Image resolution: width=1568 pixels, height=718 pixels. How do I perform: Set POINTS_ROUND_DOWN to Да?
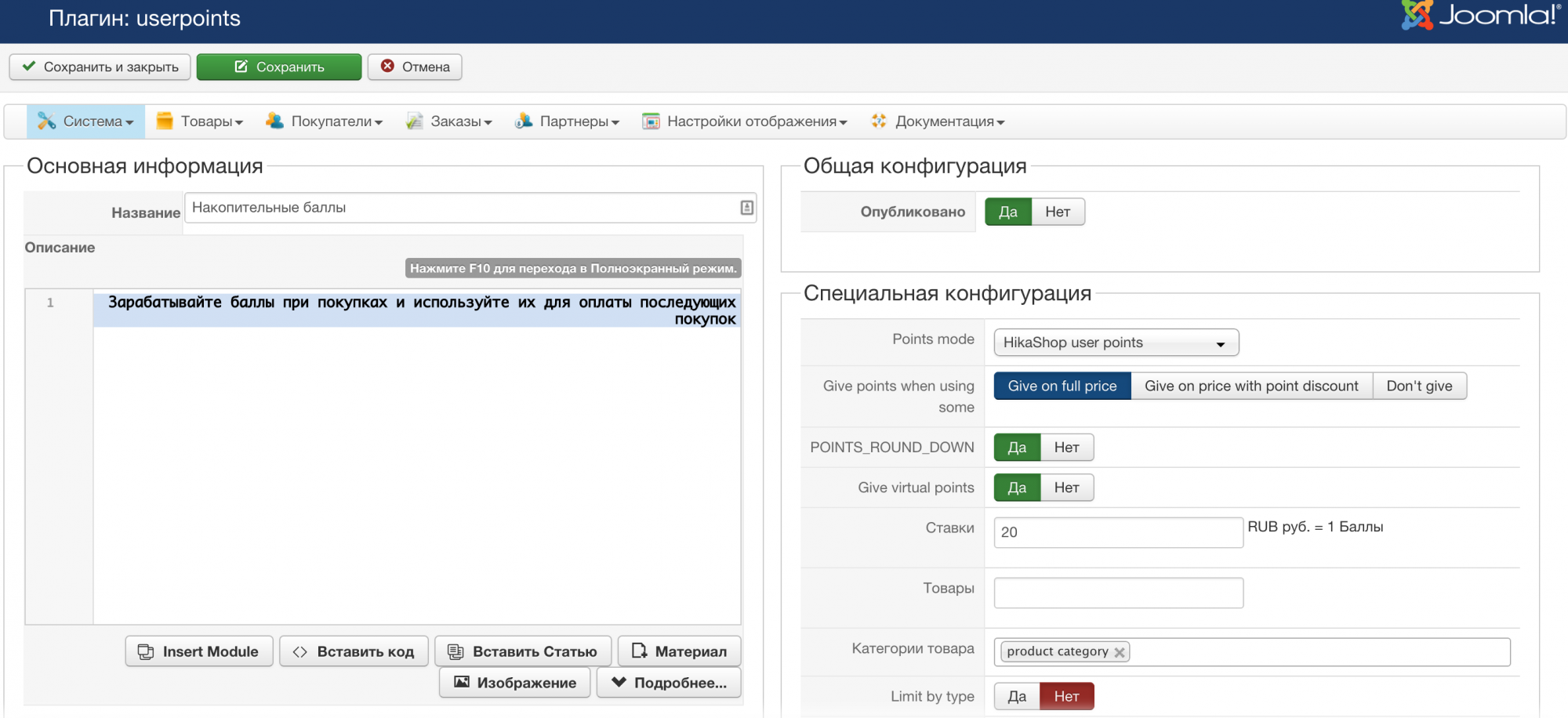1017,447
